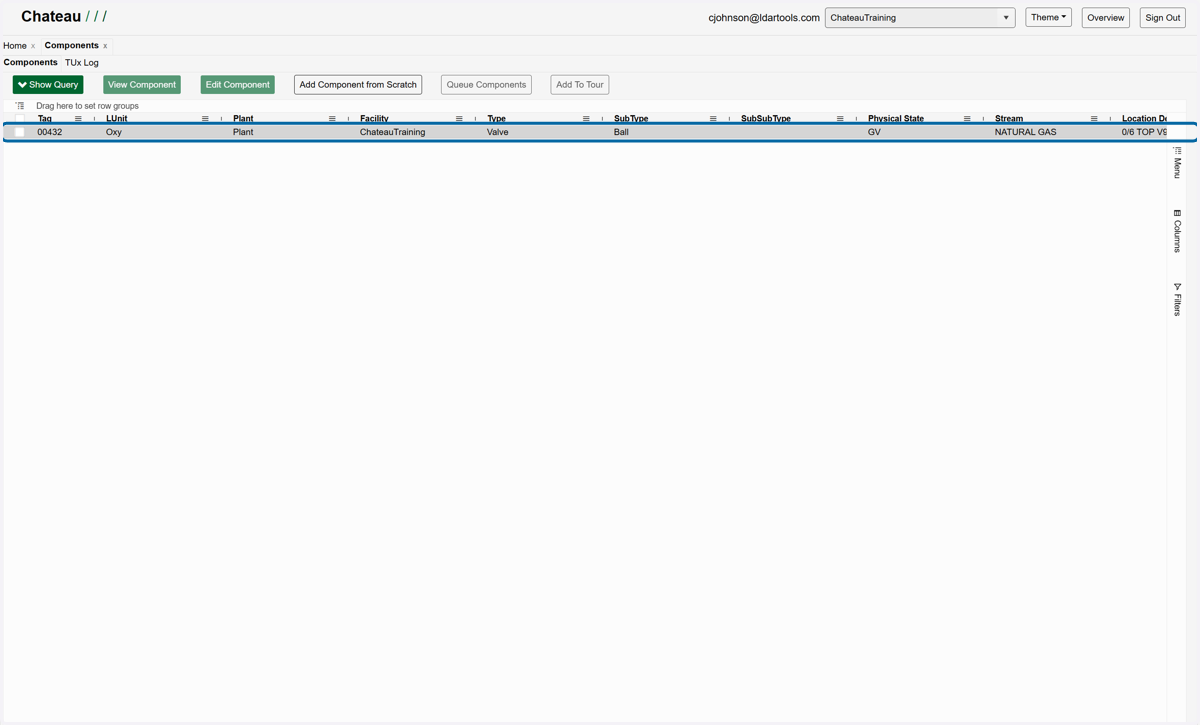
Task: Sort by the SubSubType column header
Action: point(766,119)
